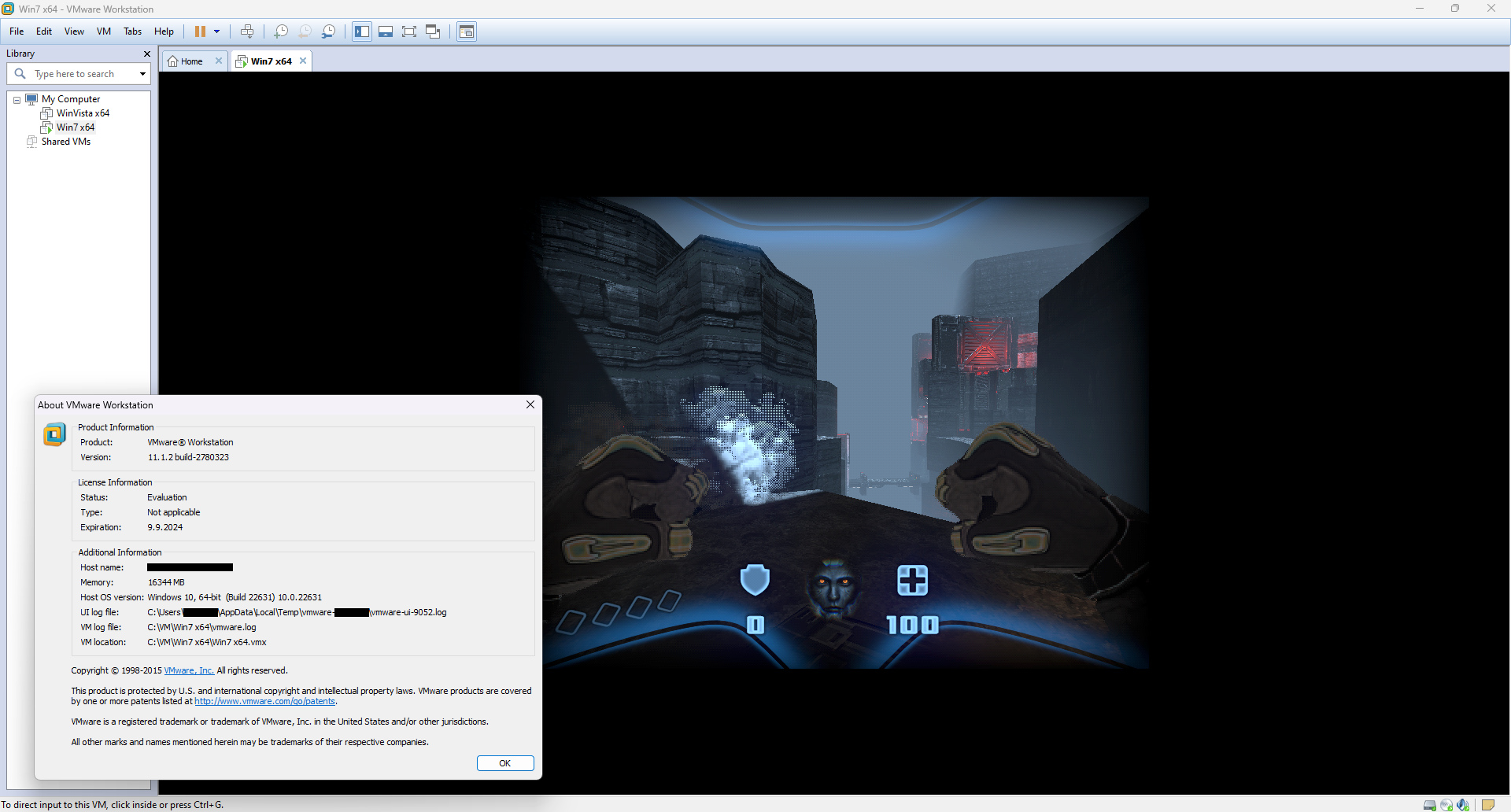Click the character face in game HUD
This screenshot has width=1511, height=812.
coord(834,589)
